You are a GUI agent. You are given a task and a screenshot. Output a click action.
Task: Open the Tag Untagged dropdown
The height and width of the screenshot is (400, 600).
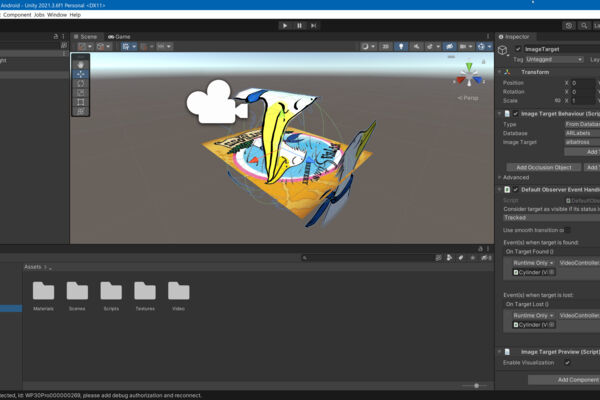tap(554, 59)
